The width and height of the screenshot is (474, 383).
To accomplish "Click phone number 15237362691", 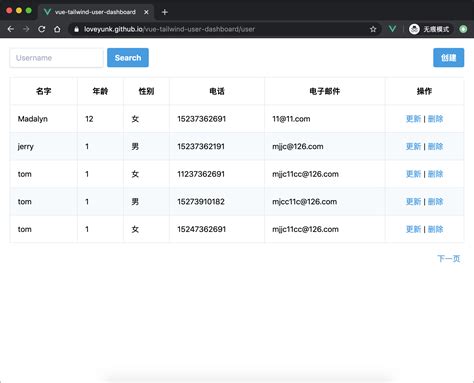I will 202,119.
